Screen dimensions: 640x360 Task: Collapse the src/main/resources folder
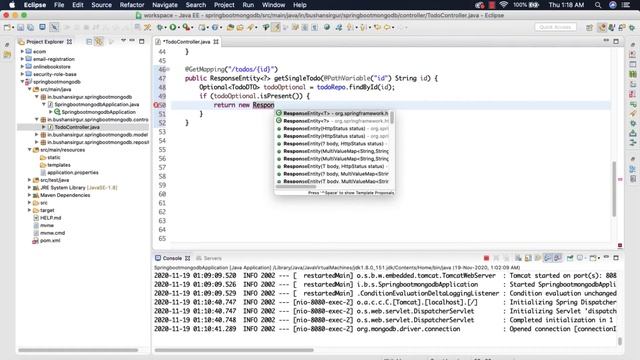coord(29,150)
